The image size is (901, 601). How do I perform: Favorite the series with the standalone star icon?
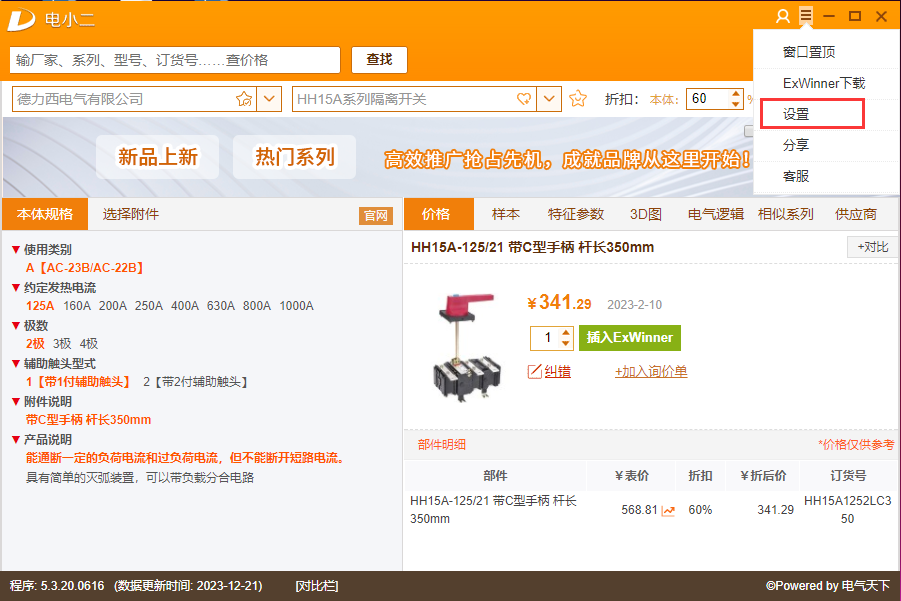pos(578,99)
